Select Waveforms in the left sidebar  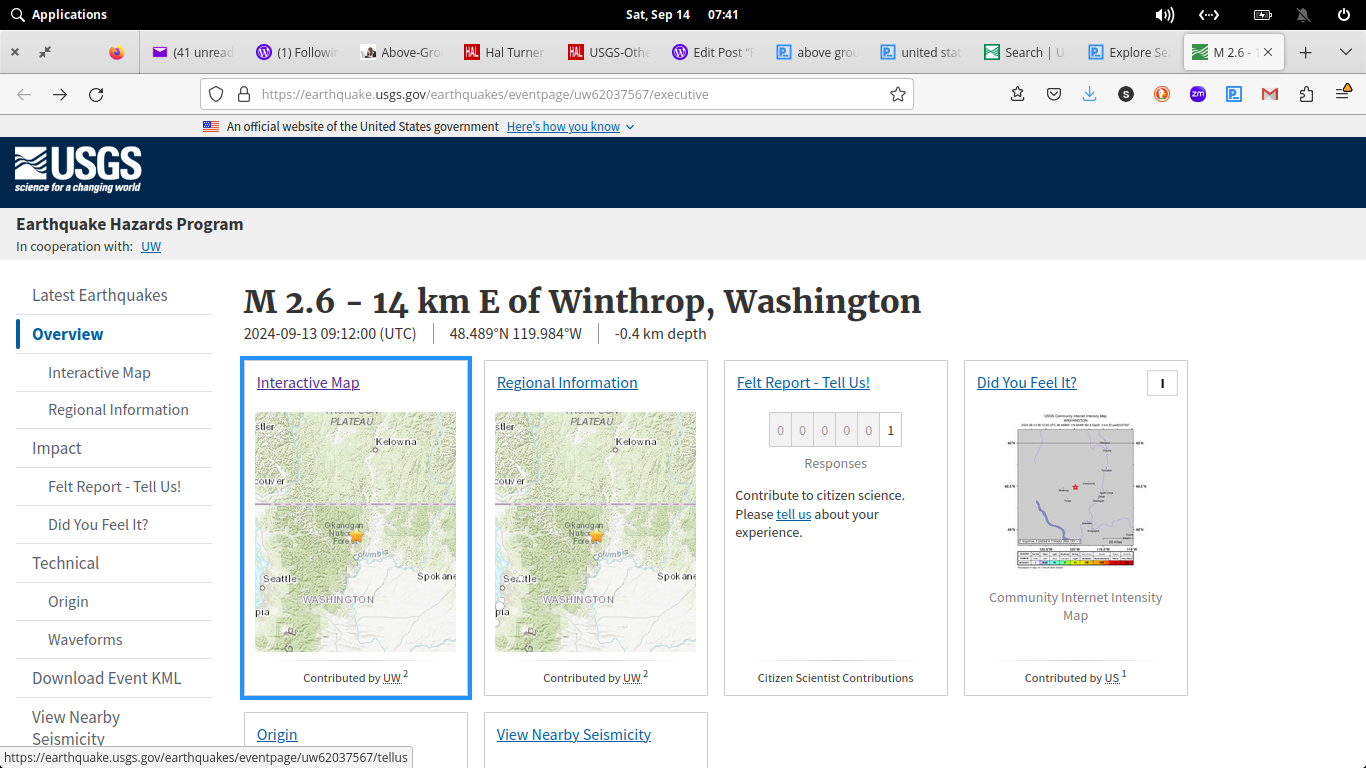tap(85, 640)
